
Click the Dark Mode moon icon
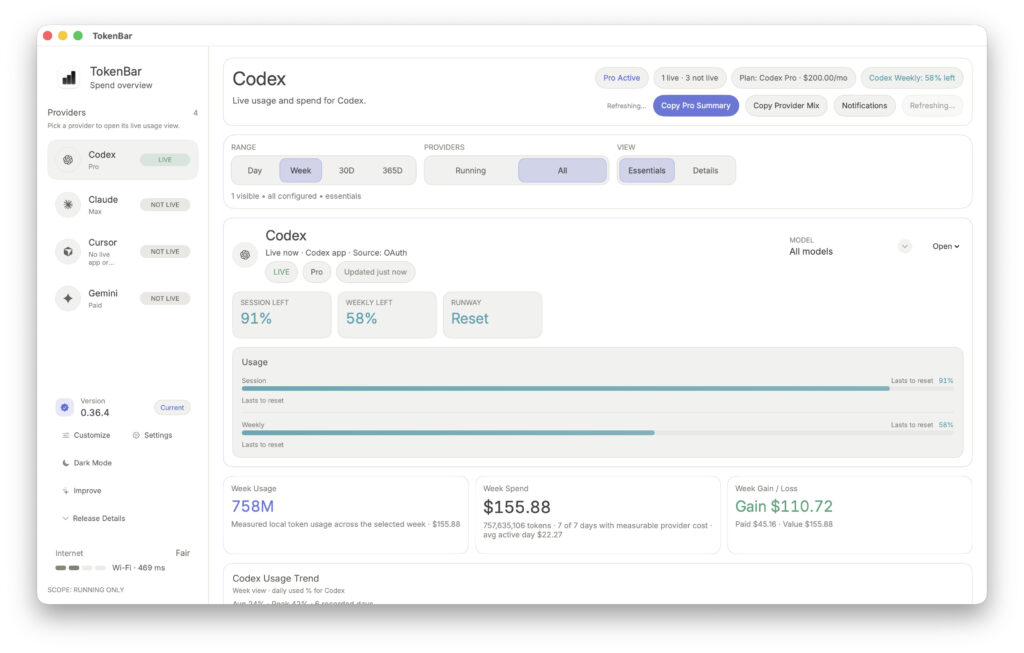(x=65, y=463)
